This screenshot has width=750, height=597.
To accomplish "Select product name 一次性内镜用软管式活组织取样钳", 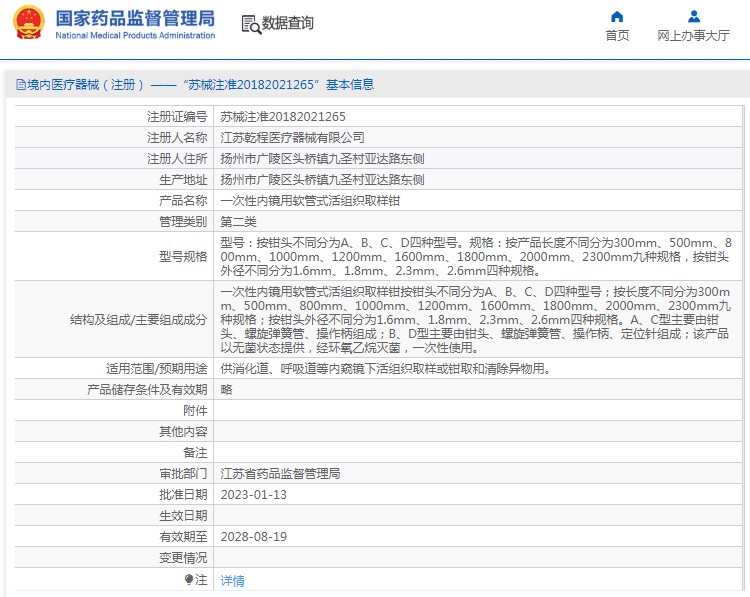I will (310, 201).
